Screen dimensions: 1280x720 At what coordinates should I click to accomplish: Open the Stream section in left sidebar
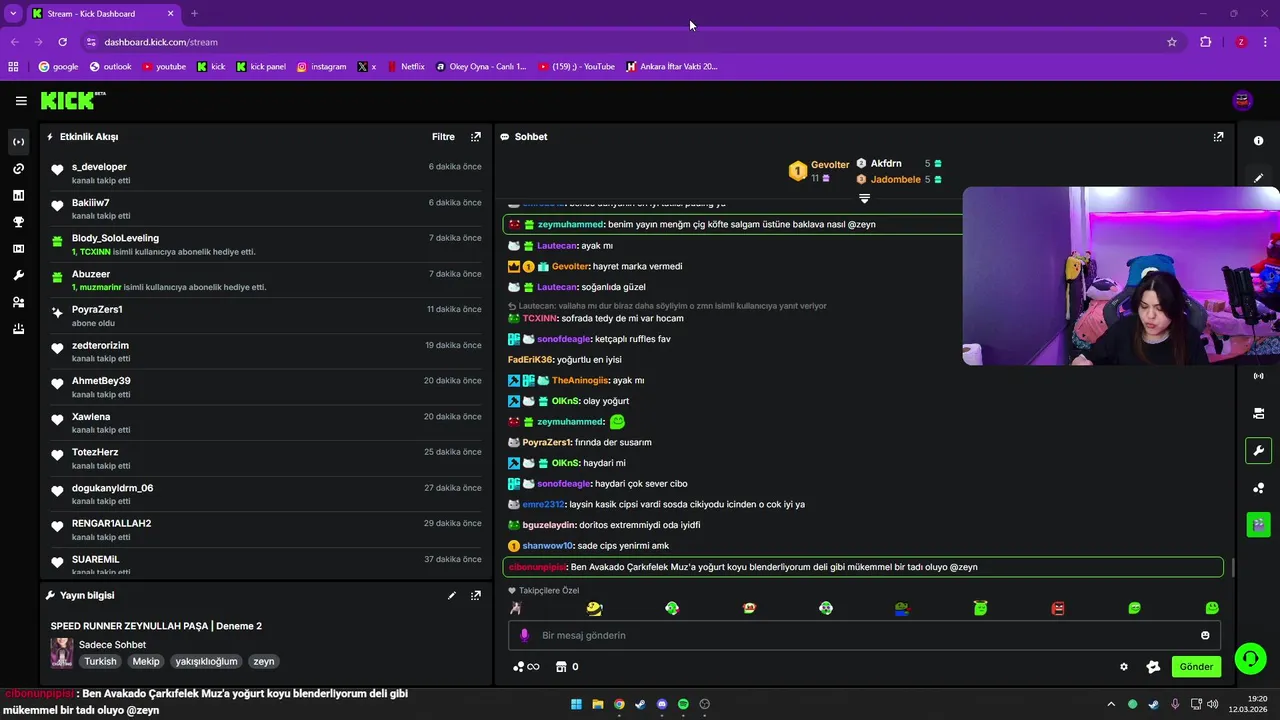tap(18, 142)
